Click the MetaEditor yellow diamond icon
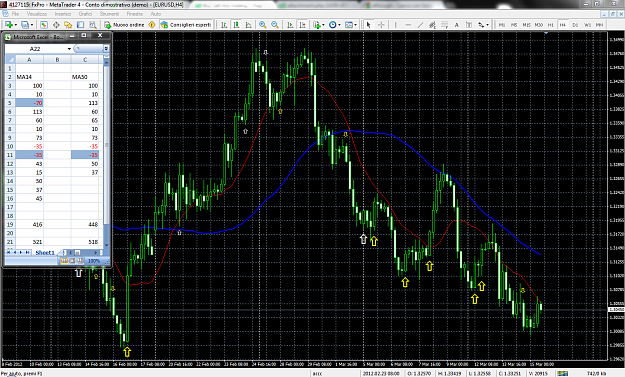Viewport: 625px width, 377px height. pyautogui.click(x=152, y=25)
